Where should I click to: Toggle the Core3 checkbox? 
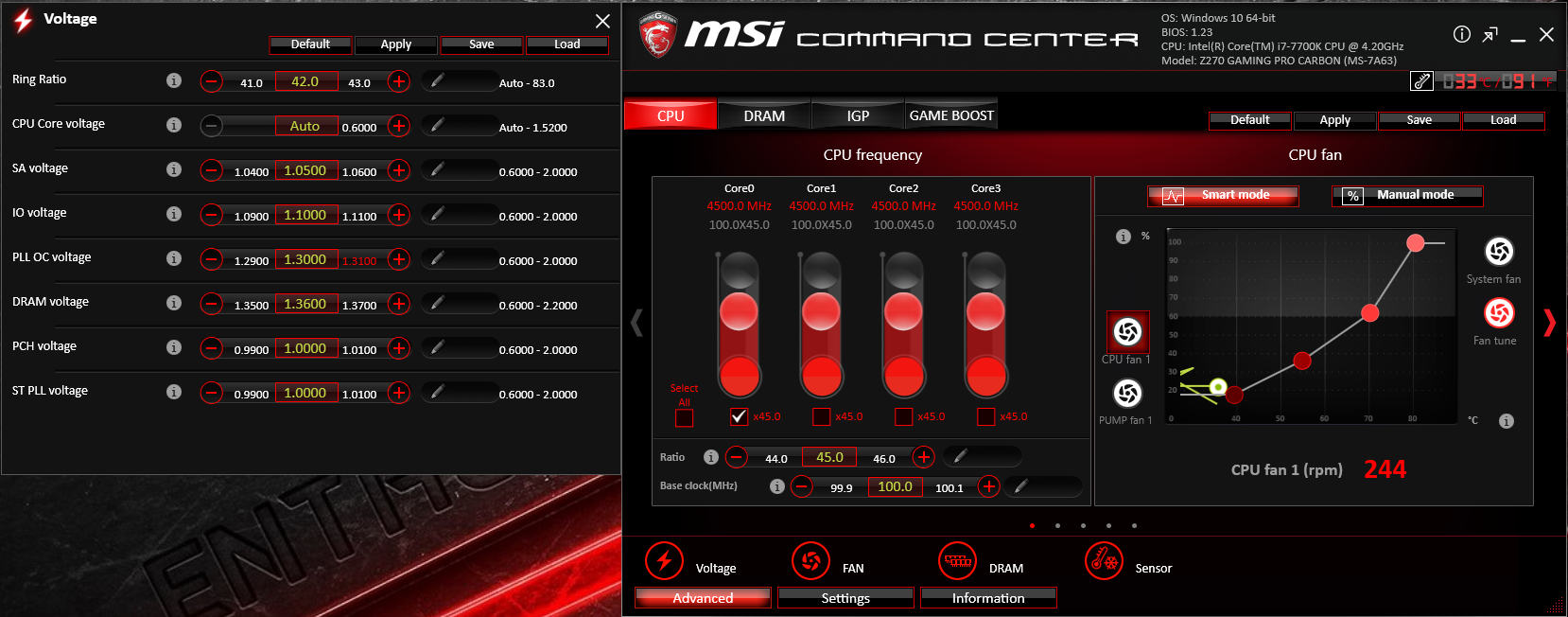click(x=986, y=416)
